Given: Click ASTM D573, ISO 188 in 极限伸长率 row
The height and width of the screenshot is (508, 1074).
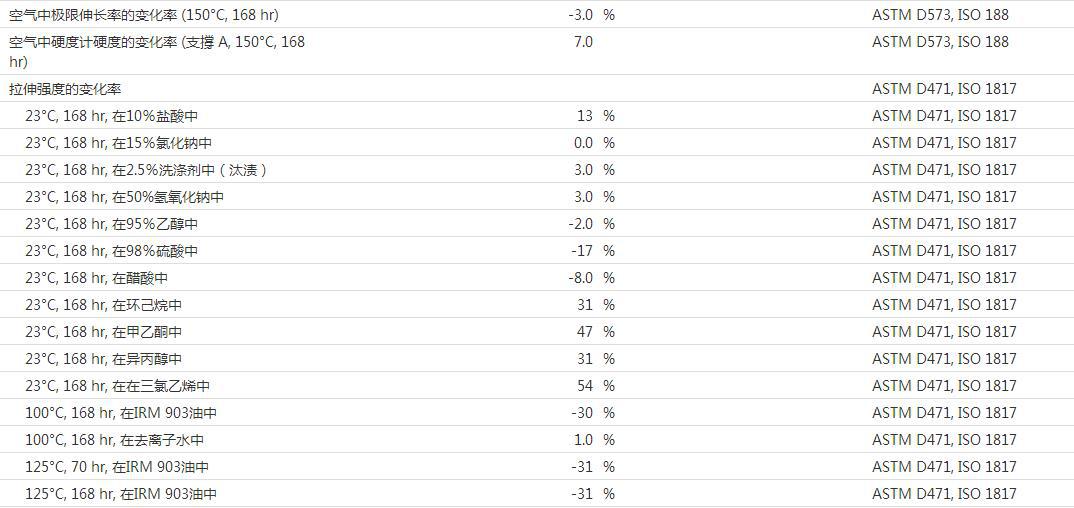Looking at the screenshot, I should [939, 15].
